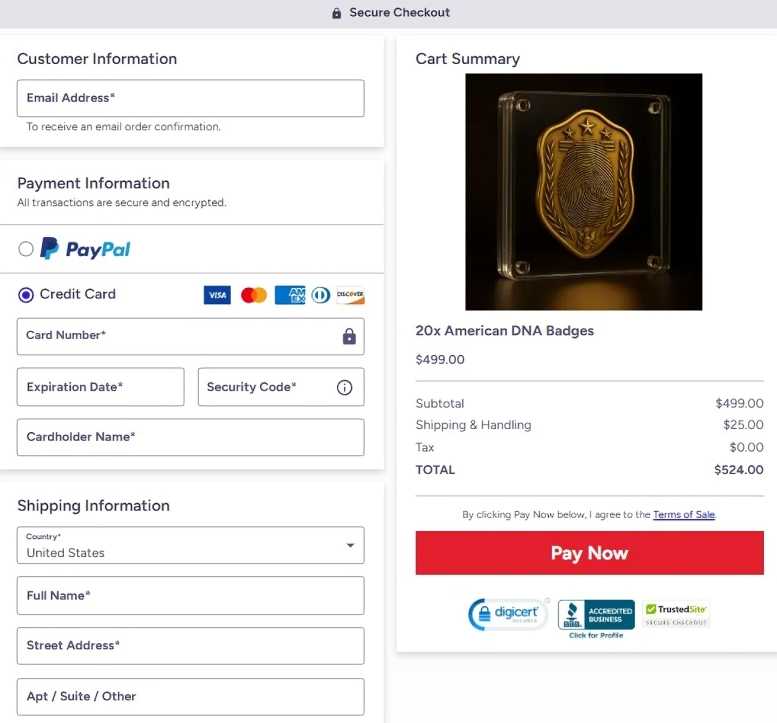Expand the Country dropdown arrow
Image resolution: width=777 pixels, height=723 pixels.
[350, 545]
